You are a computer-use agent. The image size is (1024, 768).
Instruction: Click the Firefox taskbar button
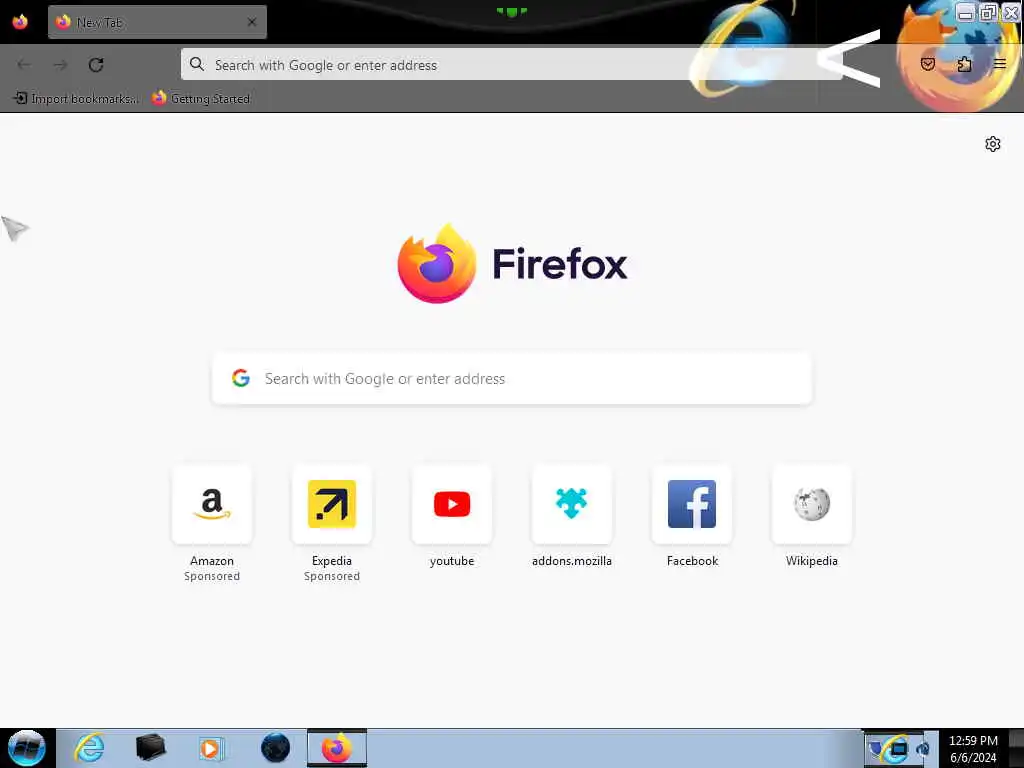click(x=337, y=748)
